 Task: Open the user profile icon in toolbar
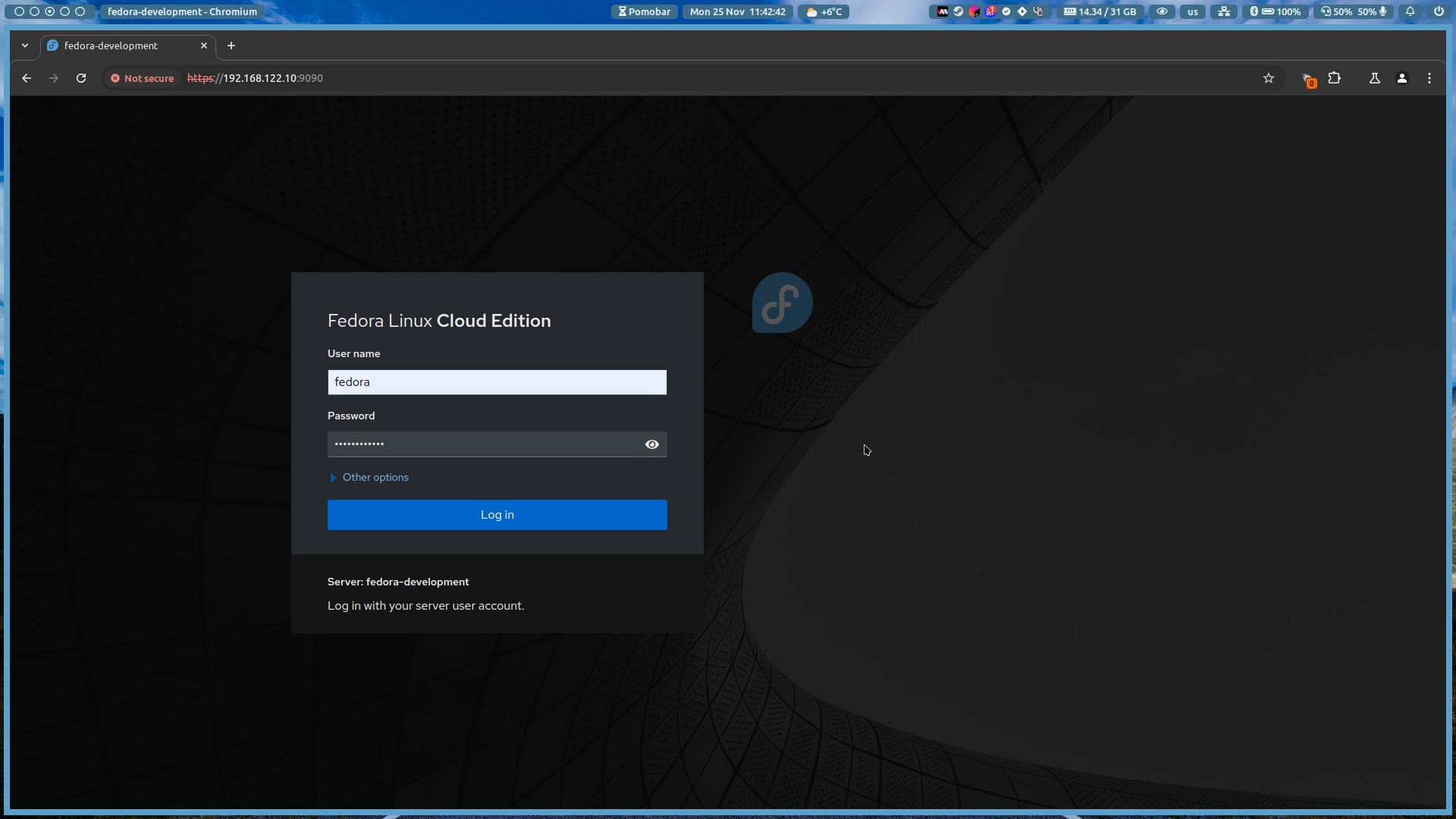point(1402,78)
